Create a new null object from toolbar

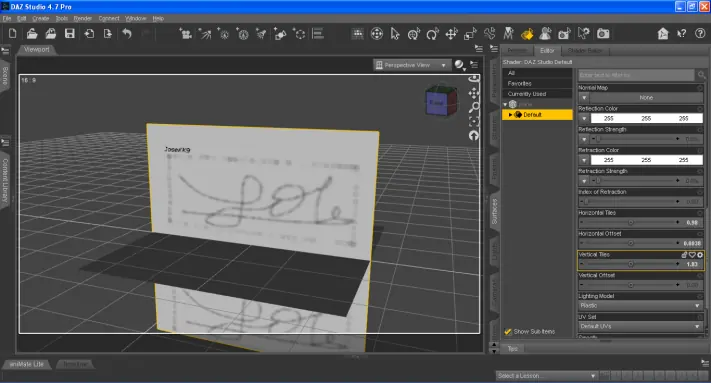pyautogui.click(x=300, y=34)
